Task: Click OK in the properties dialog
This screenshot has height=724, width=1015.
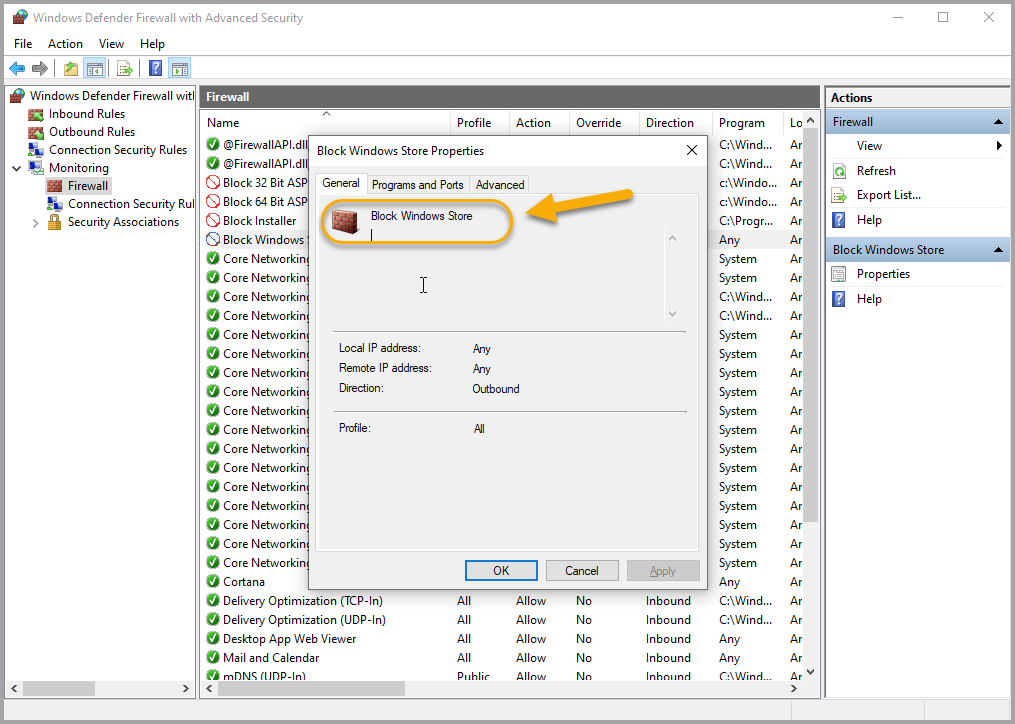Action: tap(501, 570)
